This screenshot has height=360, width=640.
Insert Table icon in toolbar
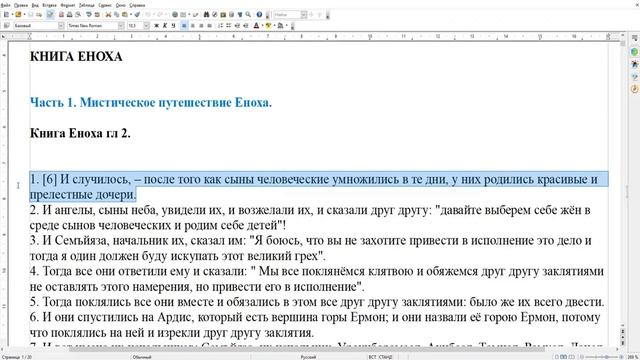(x=183, y=15)
